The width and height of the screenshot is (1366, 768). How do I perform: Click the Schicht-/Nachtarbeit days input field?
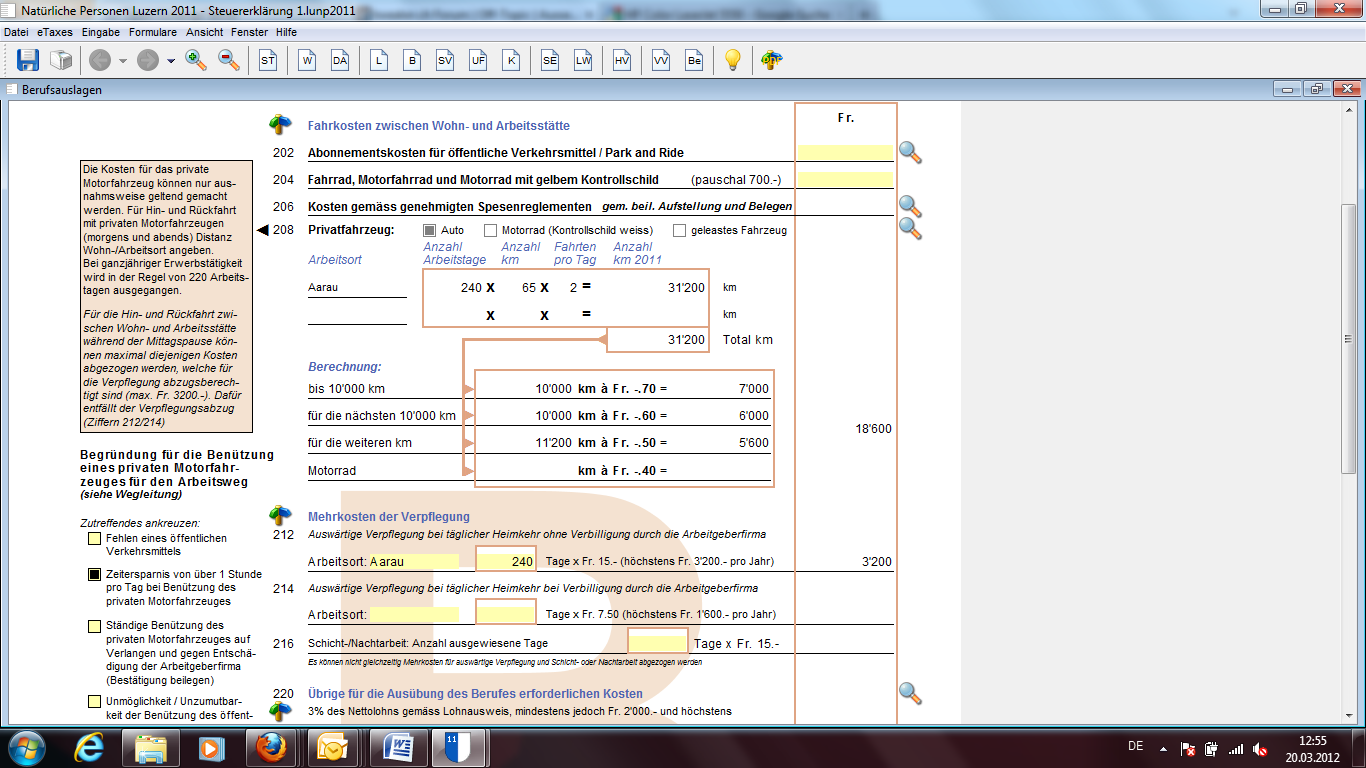(x=657, y=643)
